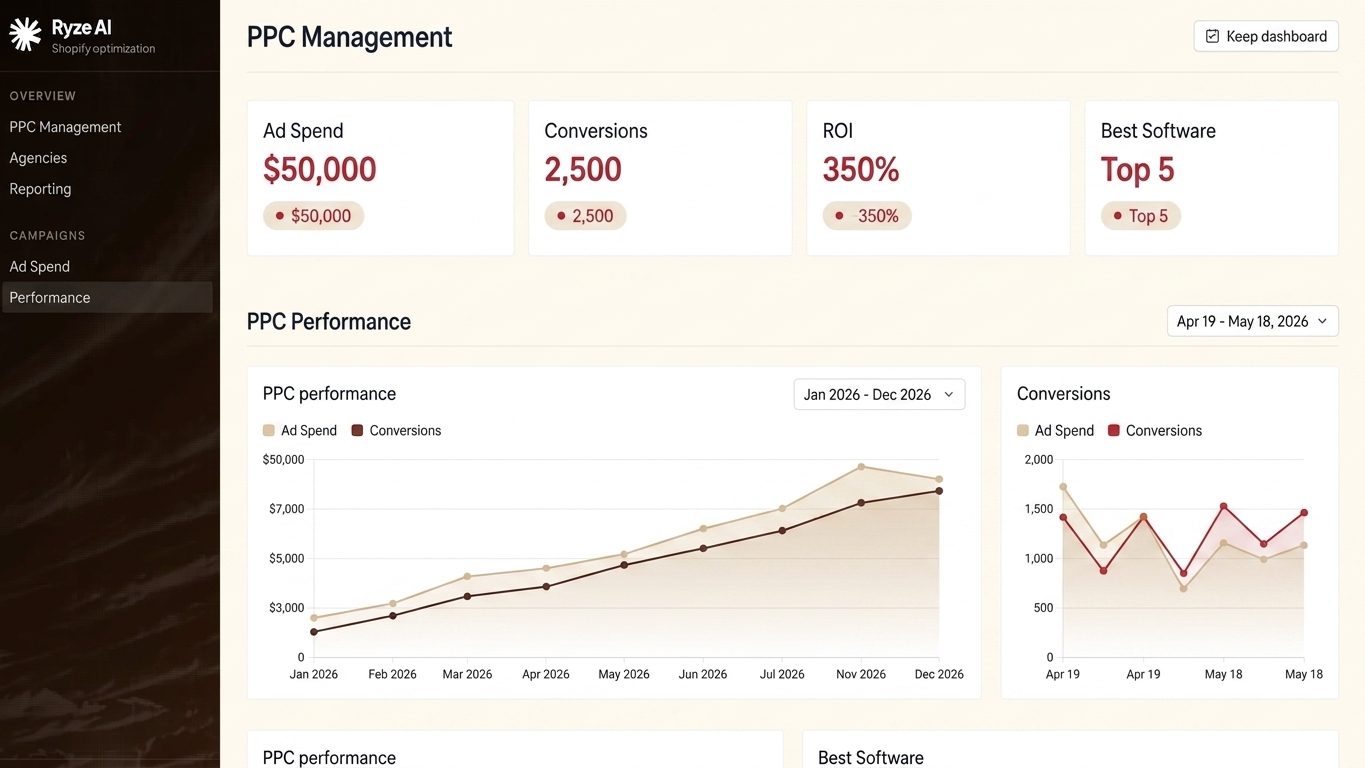The image size is (1365, 768).
Task: Click the May 2026 x-axis label
Action: point(624,674)
